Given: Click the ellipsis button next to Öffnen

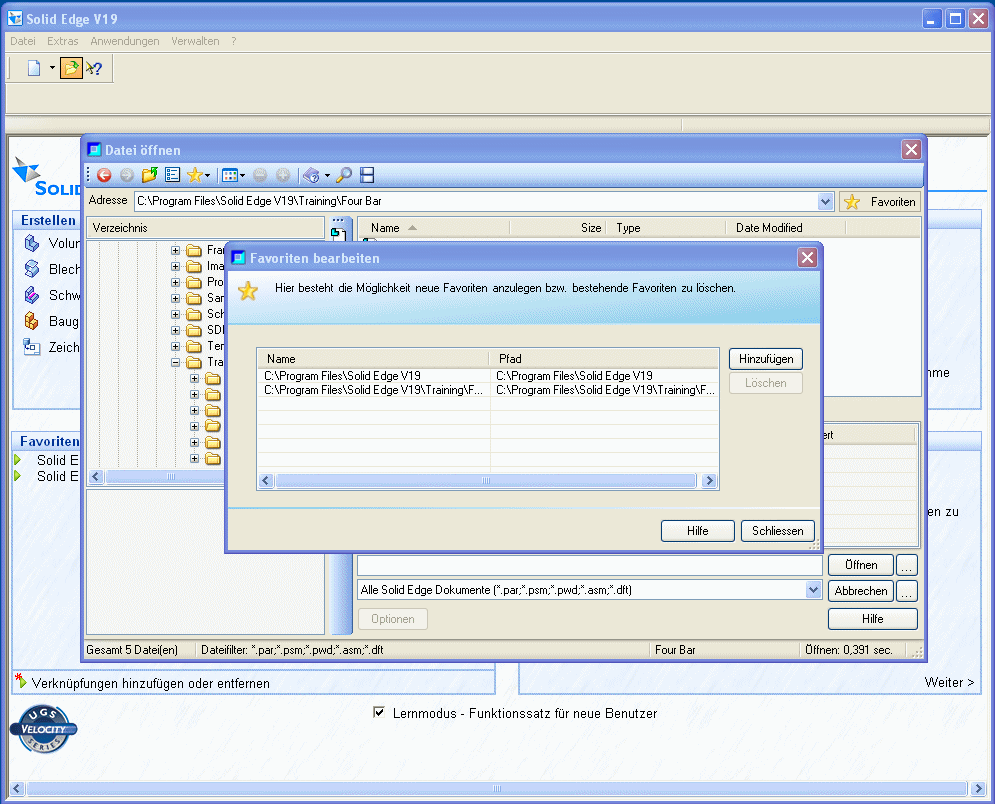Looking at the screenshot, I should (907, 565).
